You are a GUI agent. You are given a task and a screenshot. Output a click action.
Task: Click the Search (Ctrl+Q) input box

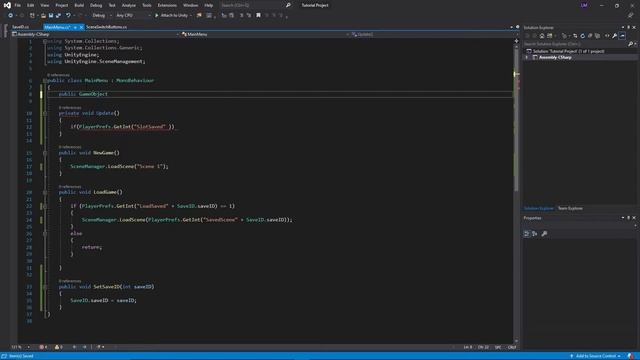click(251, 5)
